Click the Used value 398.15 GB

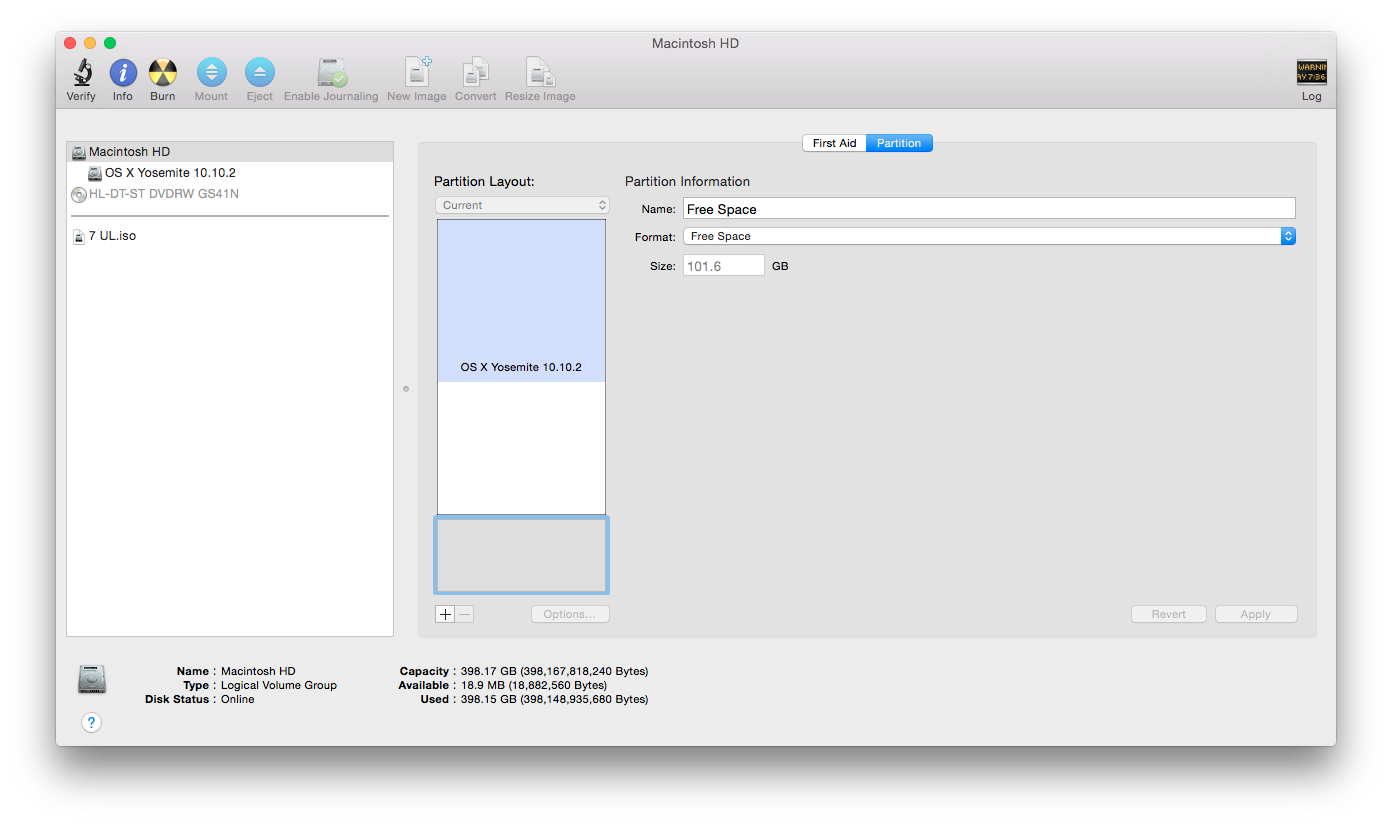click(554, 699)
